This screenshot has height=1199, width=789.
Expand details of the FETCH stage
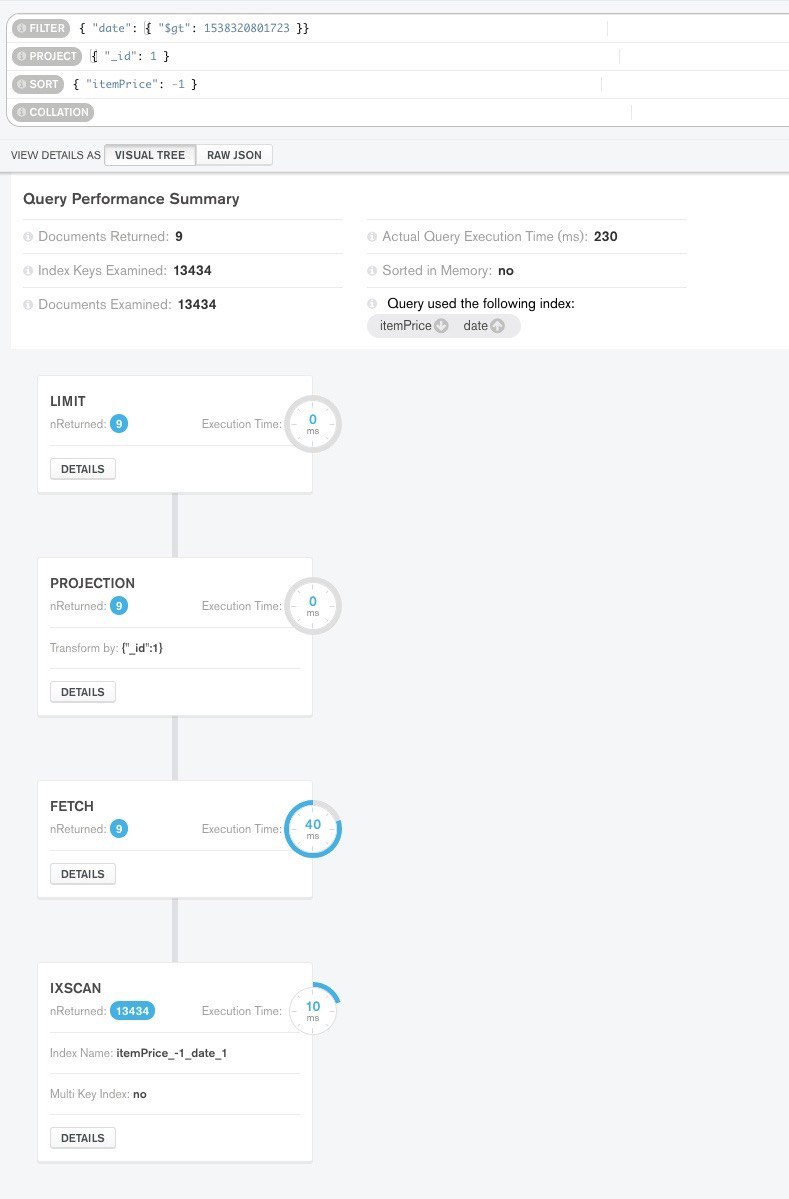click(83, 874)
